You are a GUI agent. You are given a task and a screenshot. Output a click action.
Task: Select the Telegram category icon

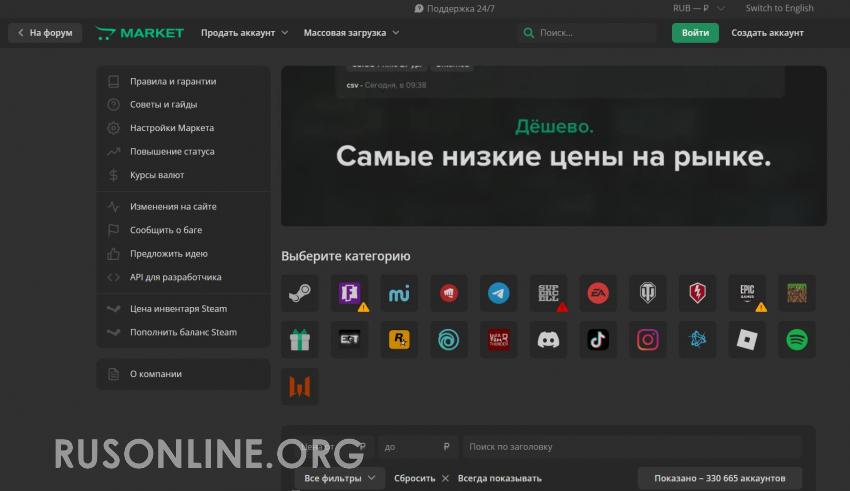tap(499, 293)
